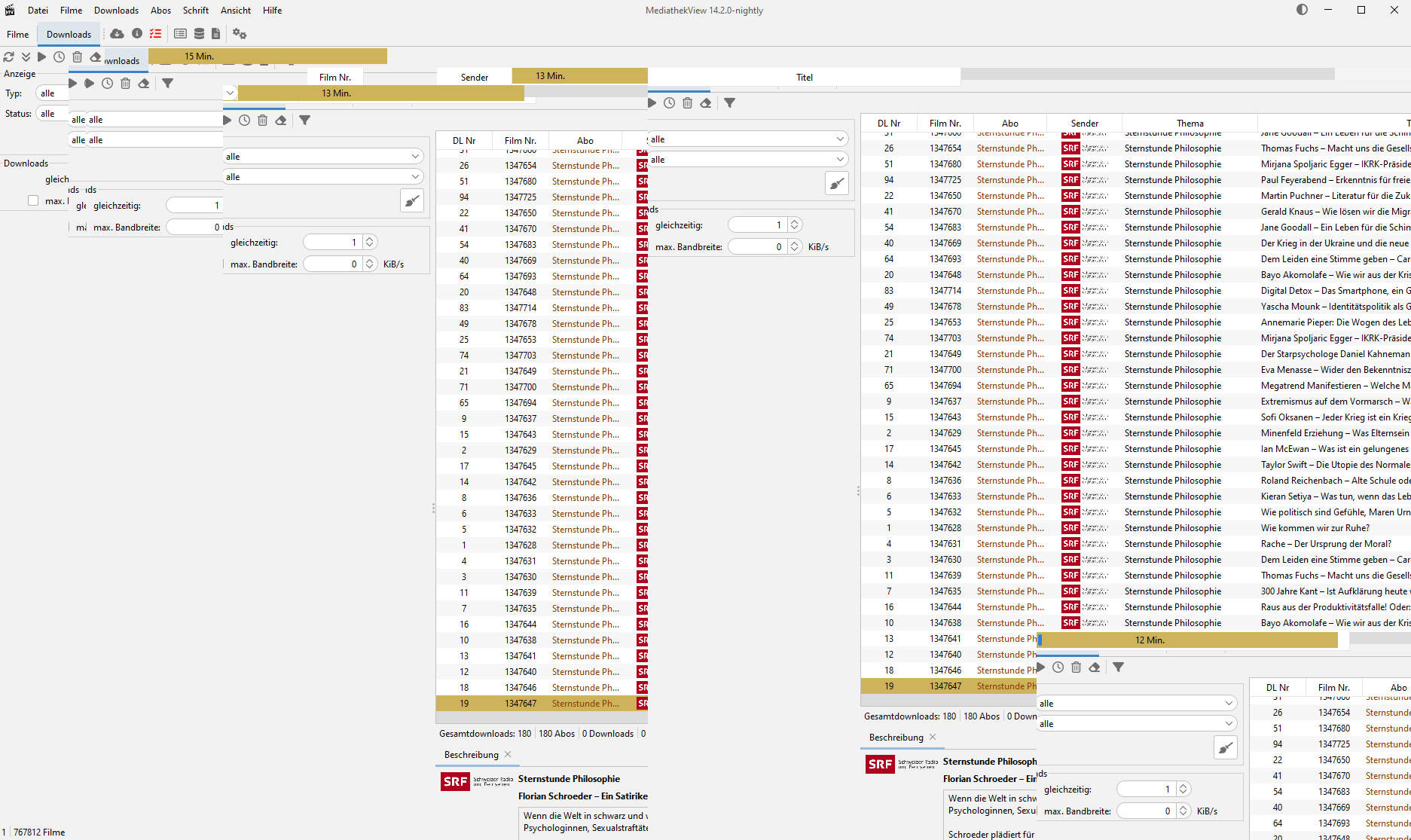Close the Beschreibung tab below the Thema table
Image resolution: width=1411 pixels, height=840 pixels.
[933, 737]
